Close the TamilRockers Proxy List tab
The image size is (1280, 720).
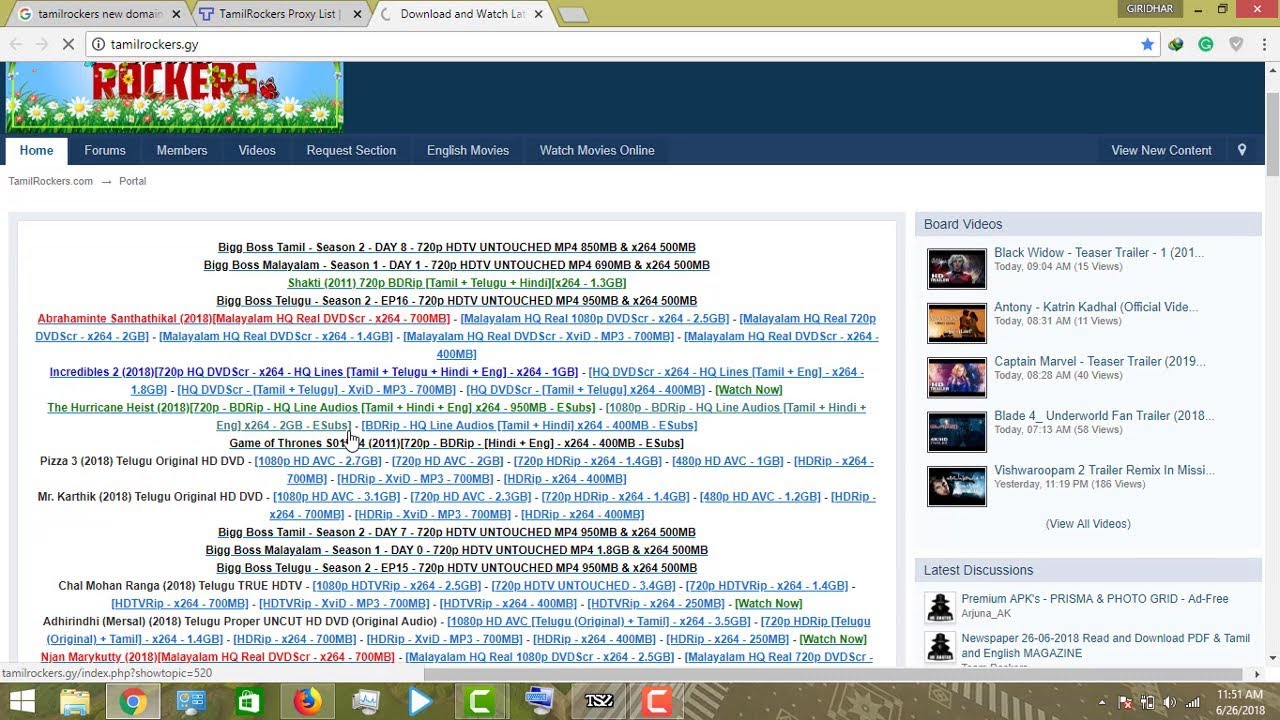point(359,14)
